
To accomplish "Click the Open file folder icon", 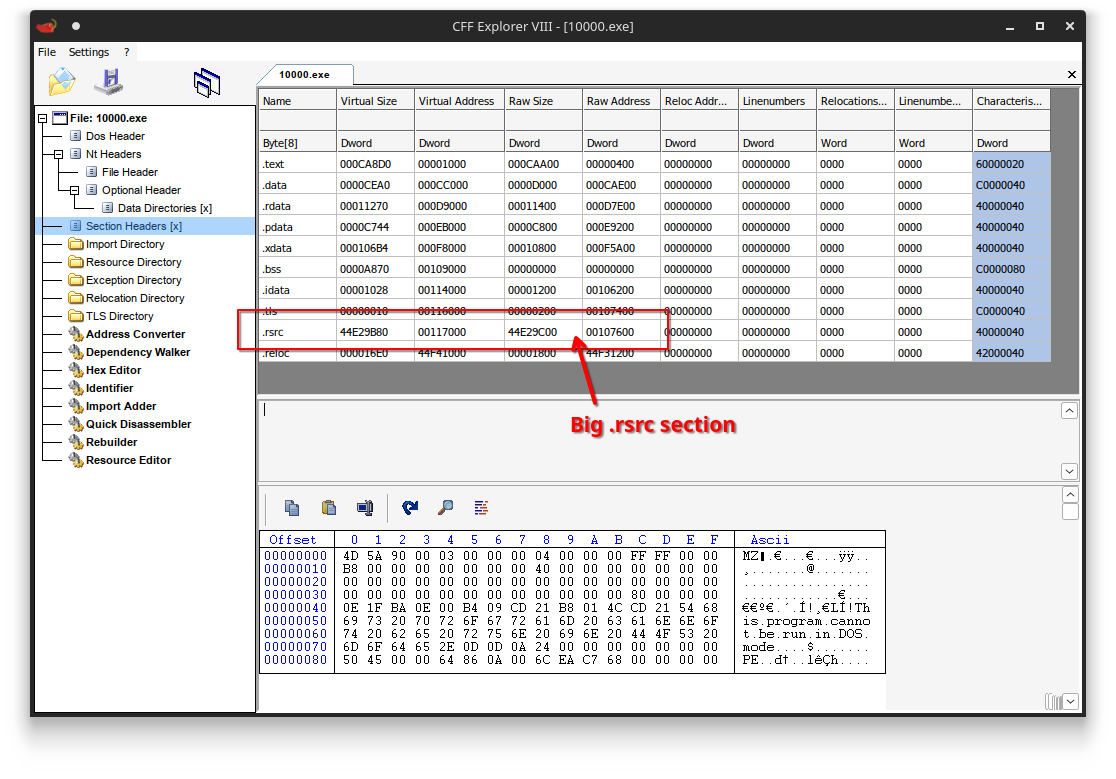I will [x=62, y=82].
